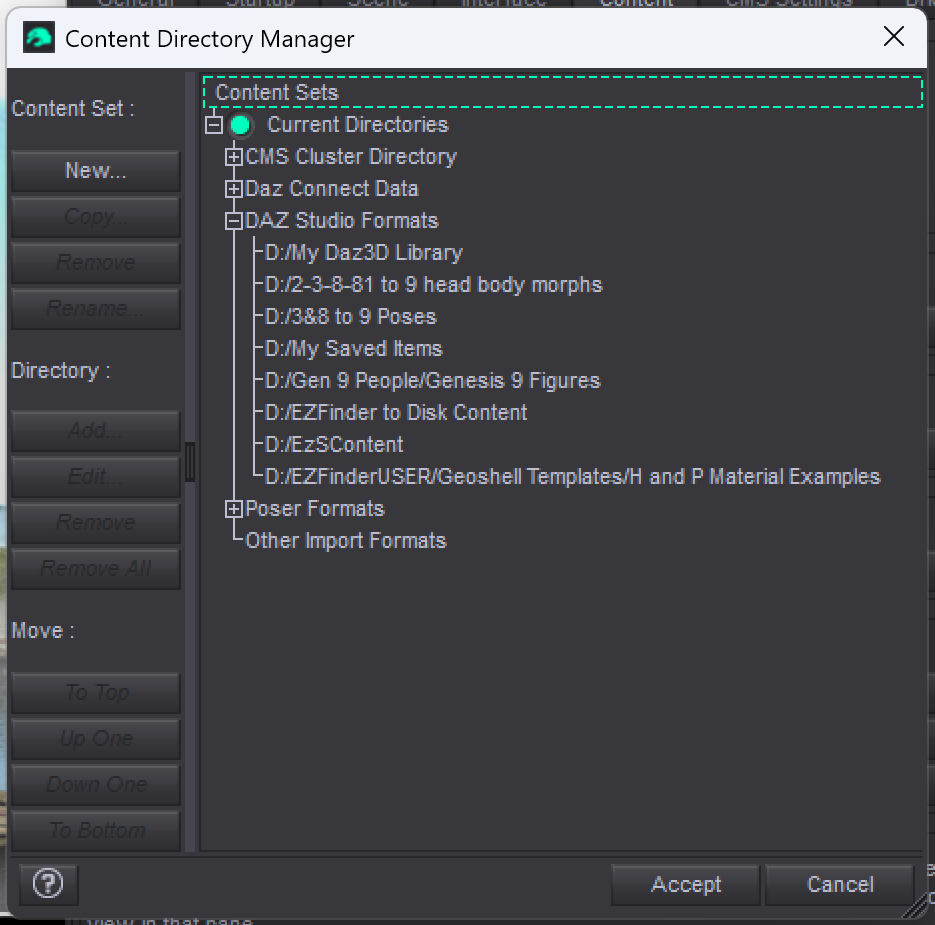Click the dialog resize grip at corner
The image size is (935, 925).
[915, 907]
